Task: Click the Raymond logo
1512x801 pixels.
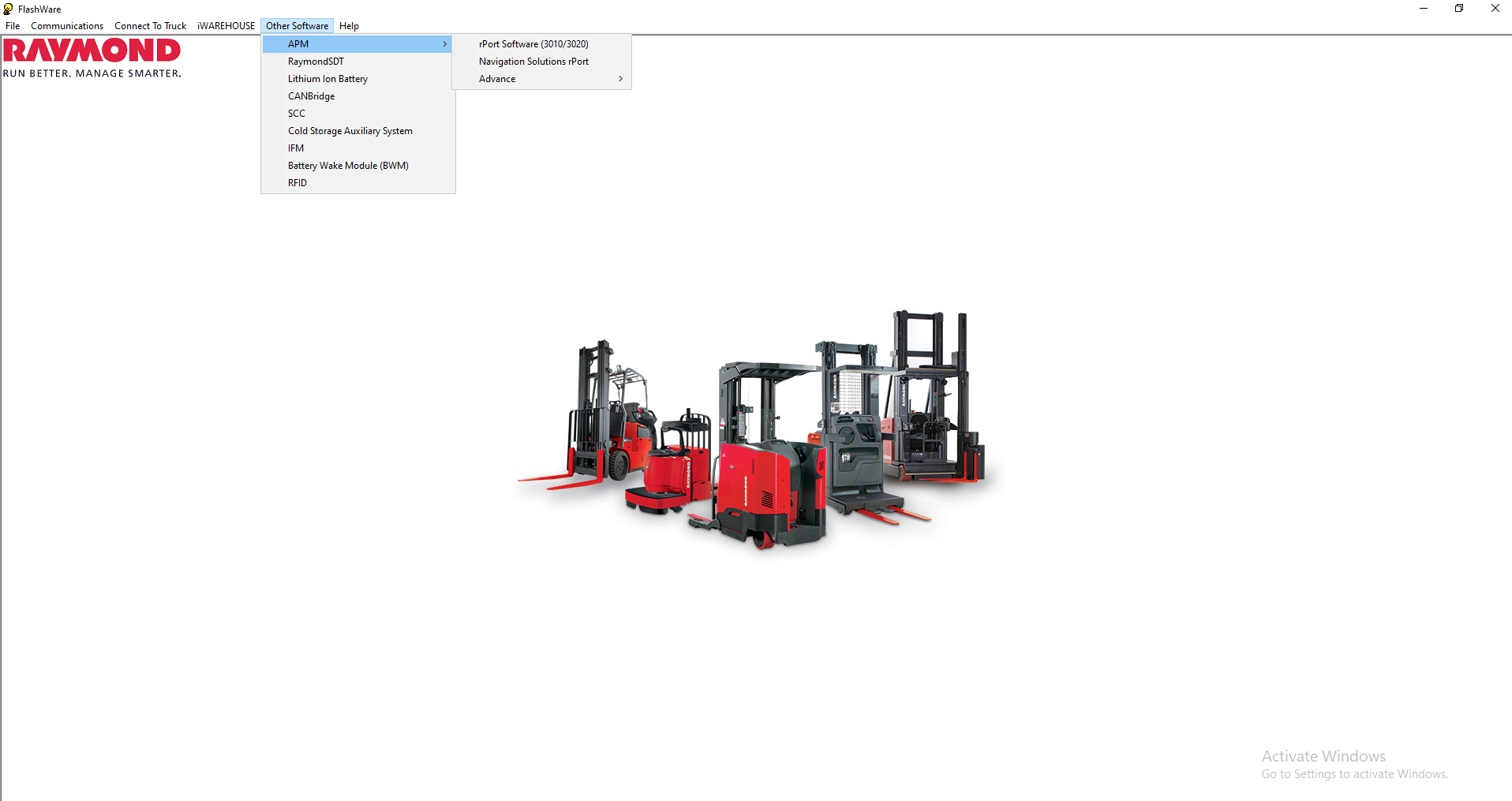Action: (x=92, y=57)
